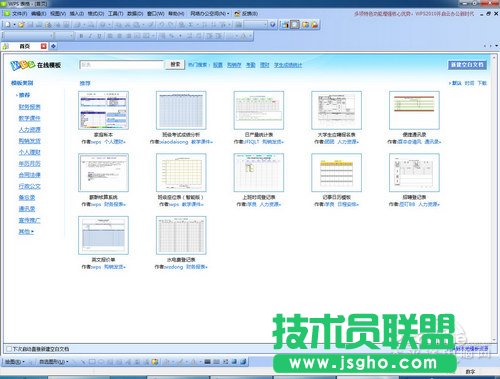The height and width of the screenshot is (379, 500).
Task: Expand the 其他 category in sidebar
Action: click(x=26, y=232)
